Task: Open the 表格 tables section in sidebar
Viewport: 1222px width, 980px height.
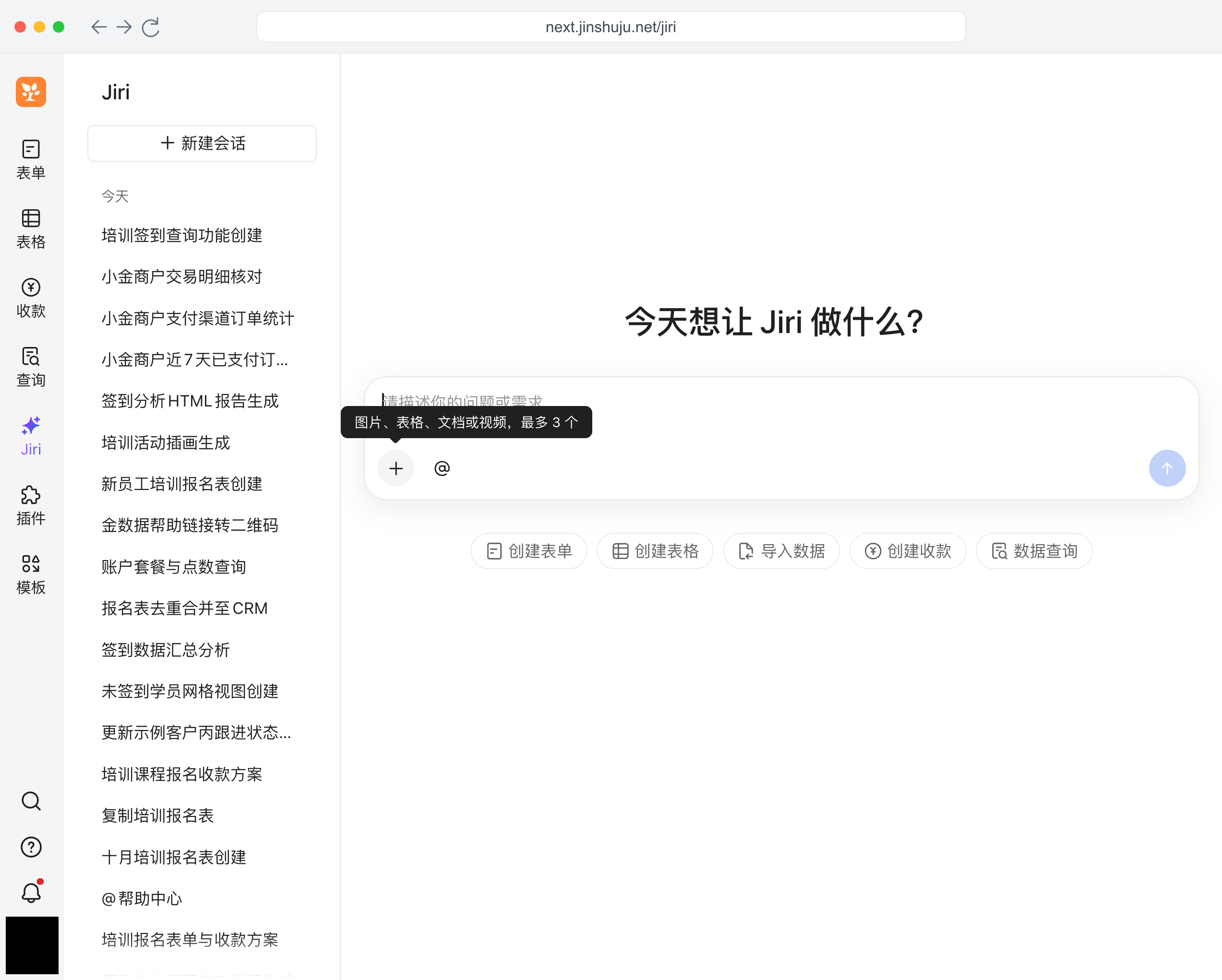Action: [x=31, y=229]
